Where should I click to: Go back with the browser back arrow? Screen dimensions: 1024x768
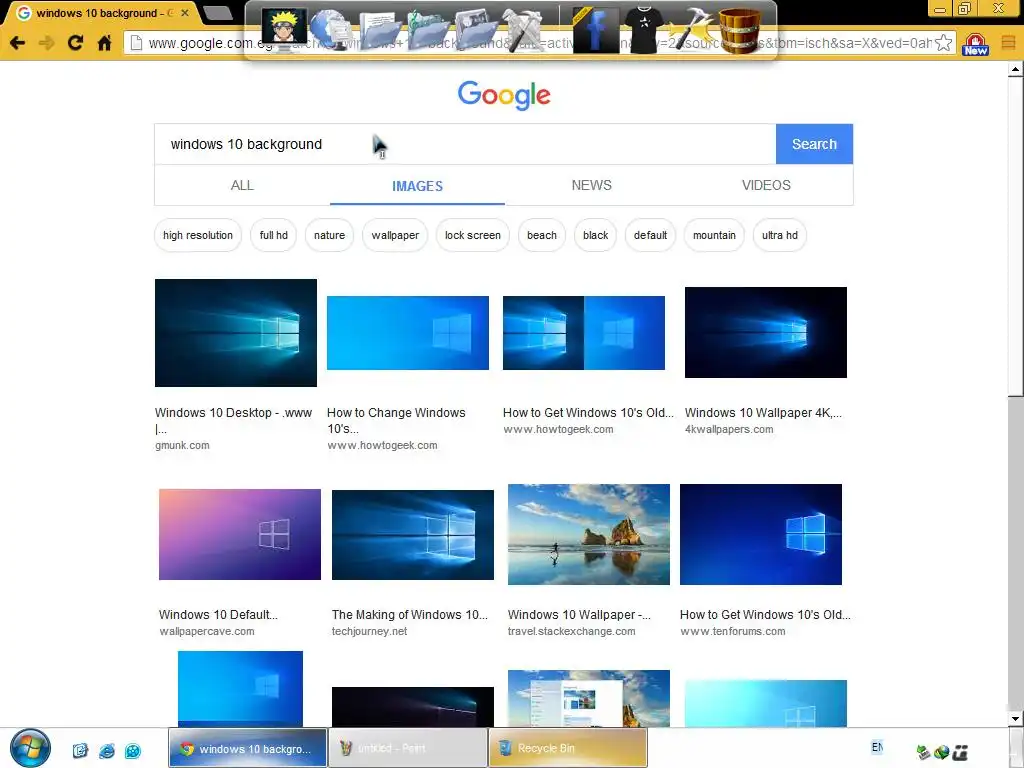pos(18,43)
